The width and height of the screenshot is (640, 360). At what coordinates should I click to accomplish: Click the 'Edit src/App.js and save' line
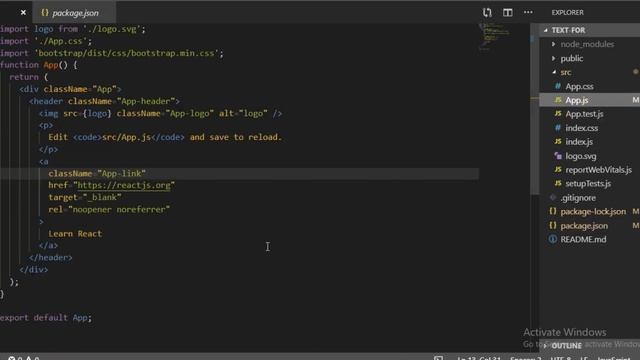click(165, 137)
